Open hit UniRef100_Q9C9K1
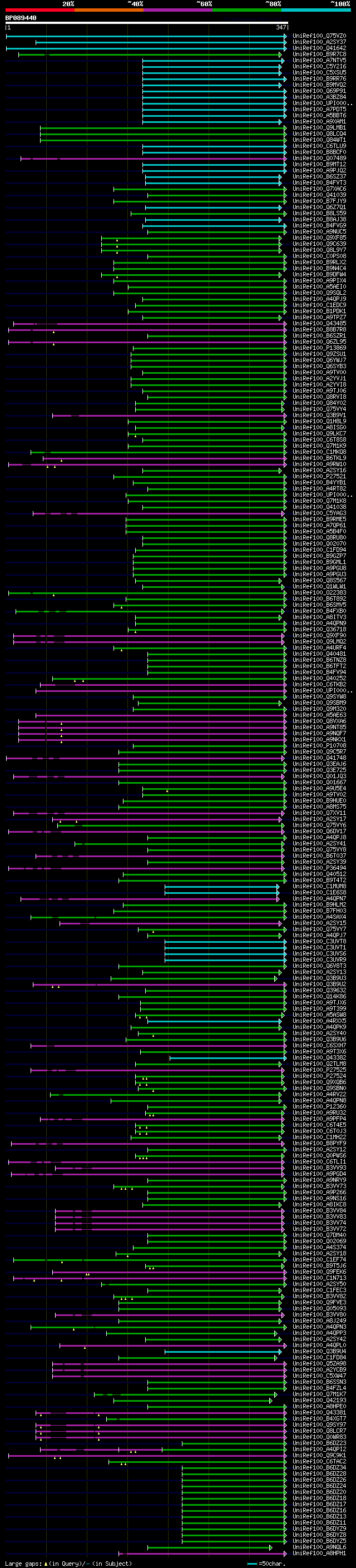The height and width of the screenshot is (1568, 356). [x=319, y=1456]
